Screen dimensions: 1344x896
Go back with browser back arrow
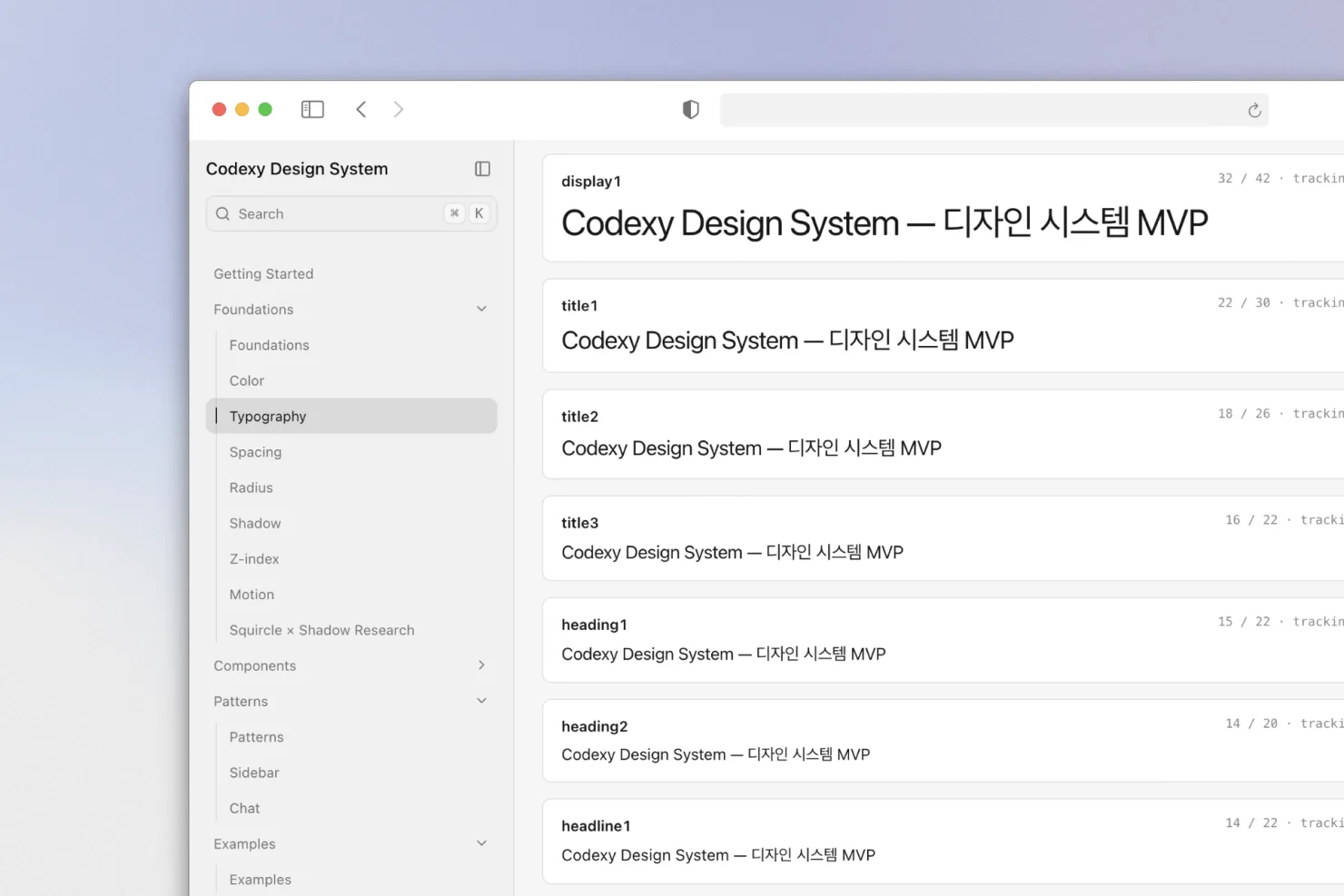[x=361, y=109]
